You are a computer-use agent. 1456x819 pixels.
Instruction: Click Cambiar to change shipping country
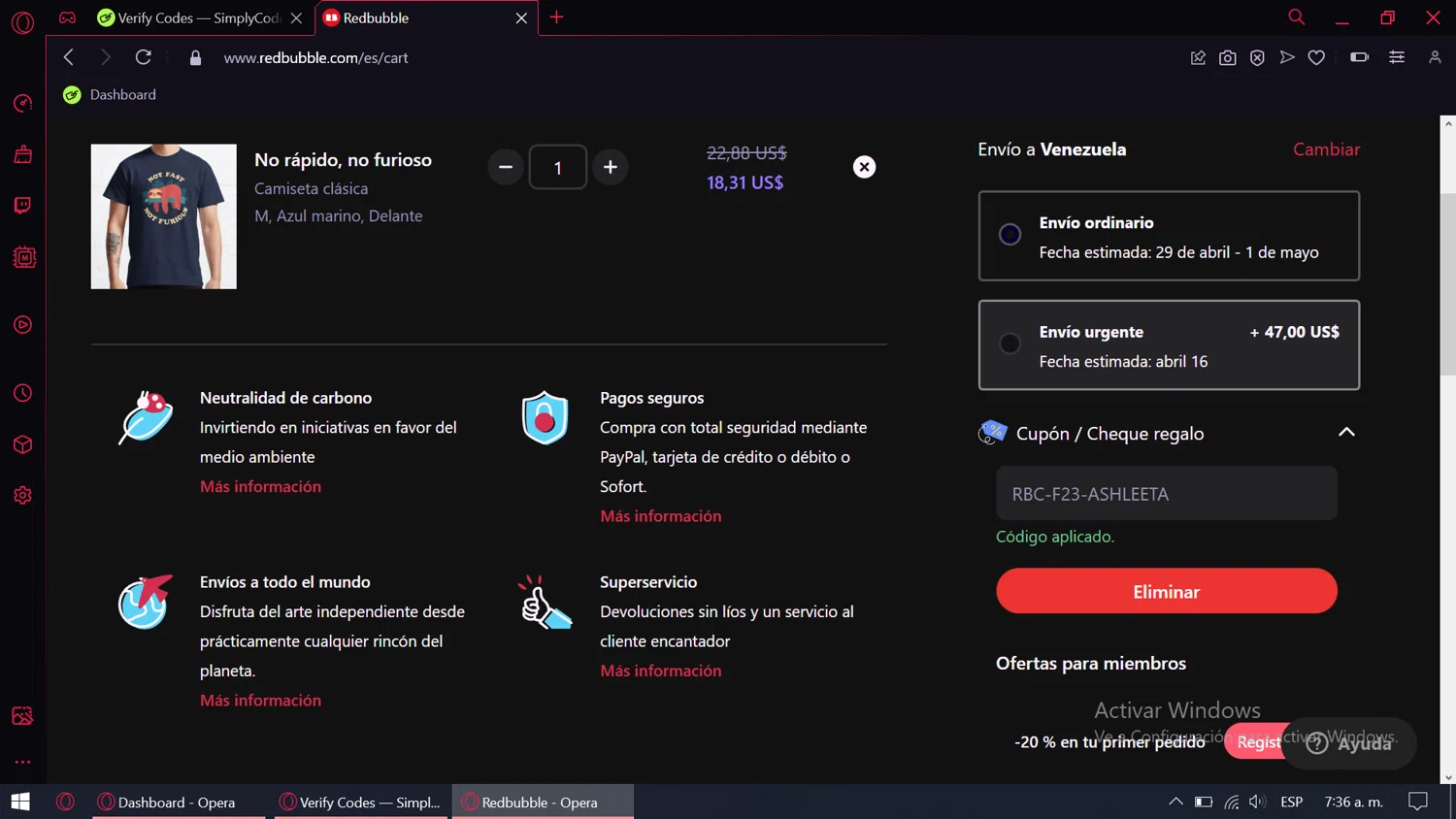(x=1326, y=149)
